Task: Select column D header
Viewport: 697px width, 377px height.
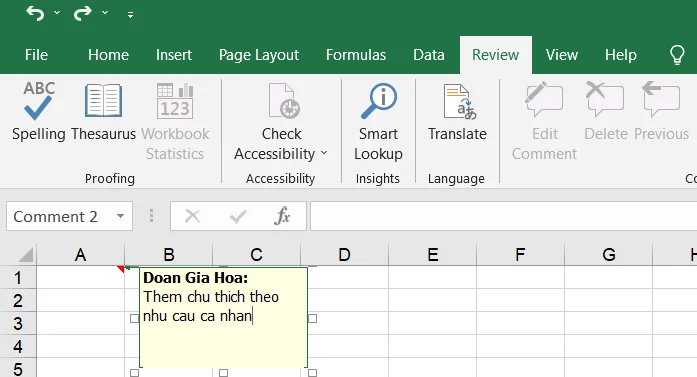Action: [x=344, y=255]
